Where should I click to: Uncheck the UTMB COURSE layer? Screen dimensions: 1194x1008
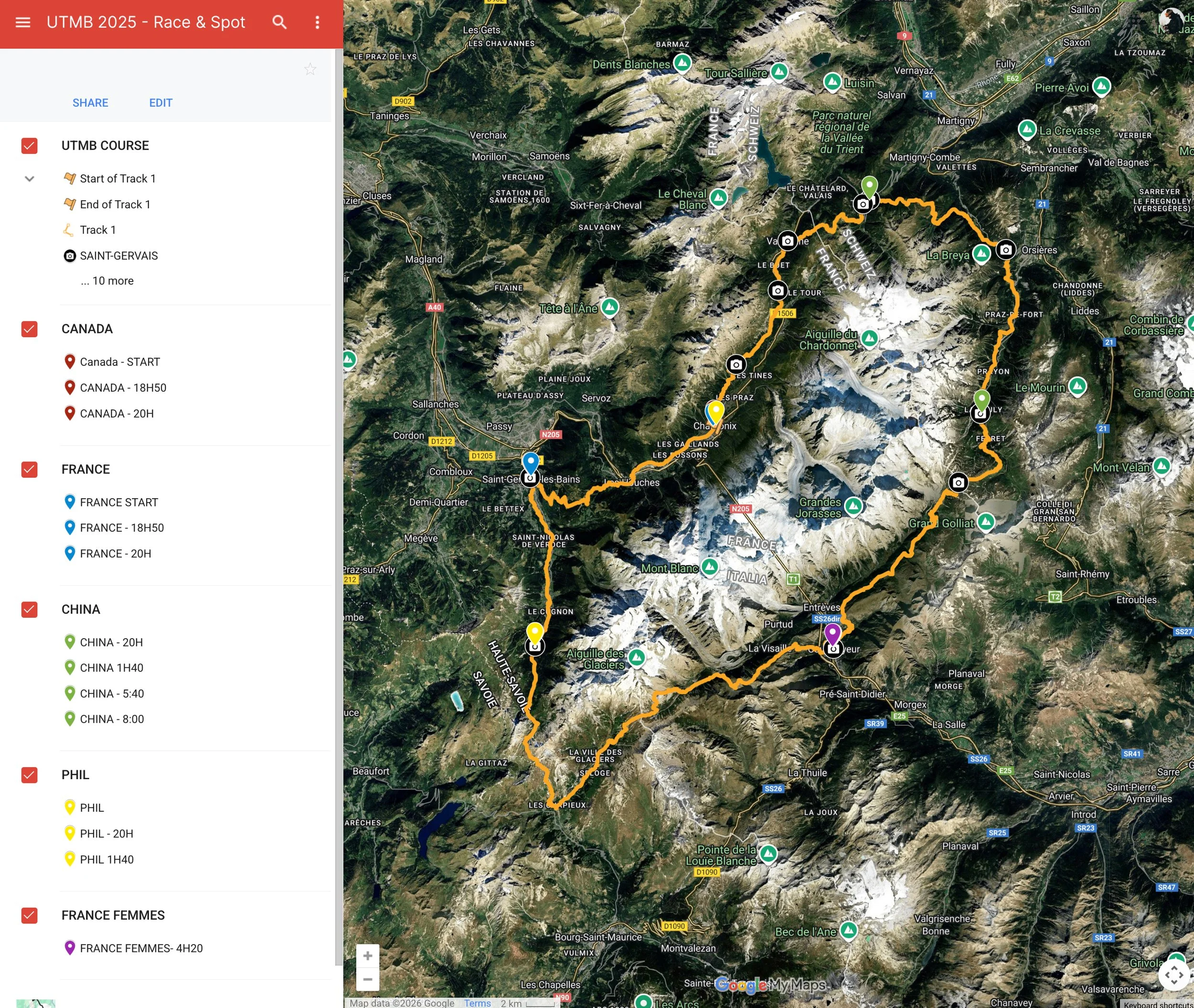(29, 146)
